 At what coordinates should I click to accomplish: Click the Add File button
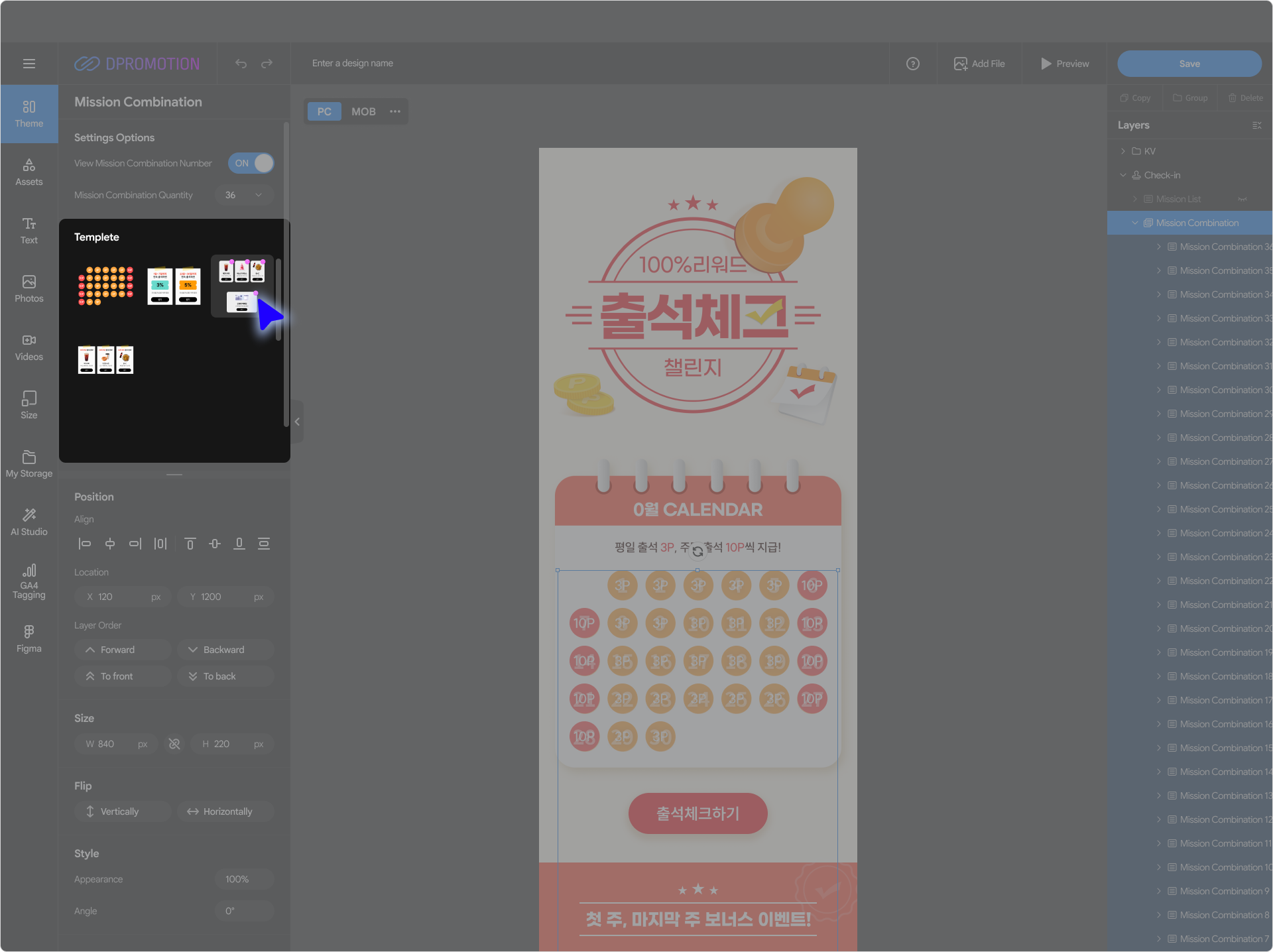coord(979,64)
